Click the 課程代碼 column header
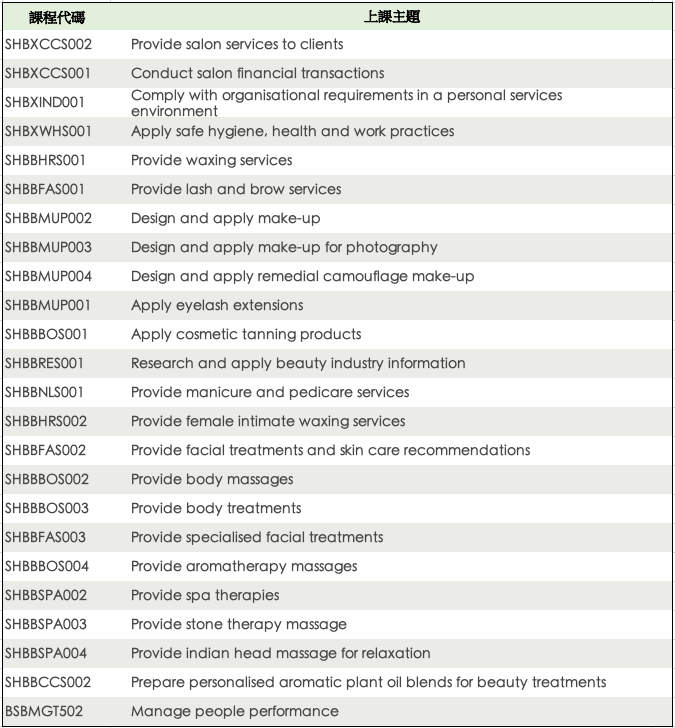Image resolution: width=675 pixels, height=728 pixels. (49, 17)
